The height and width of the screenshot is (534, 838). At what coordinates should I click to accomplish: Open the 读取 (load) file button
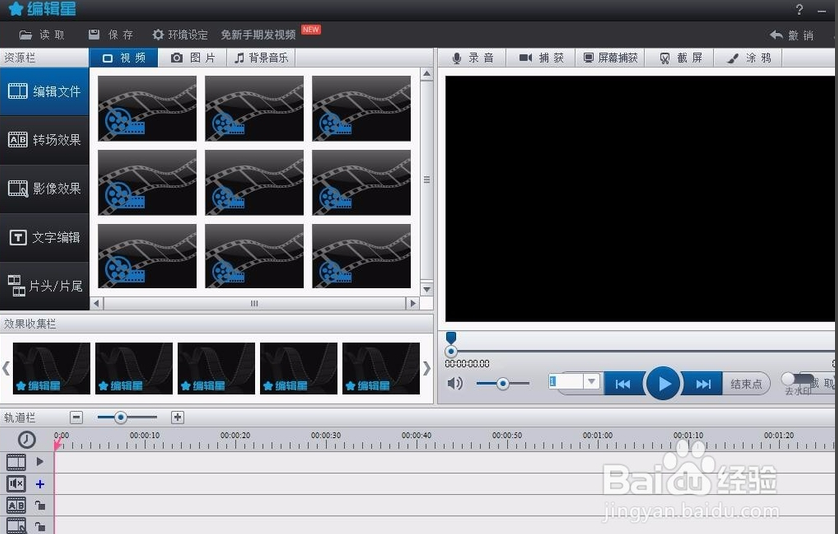(x=42, y=35)
